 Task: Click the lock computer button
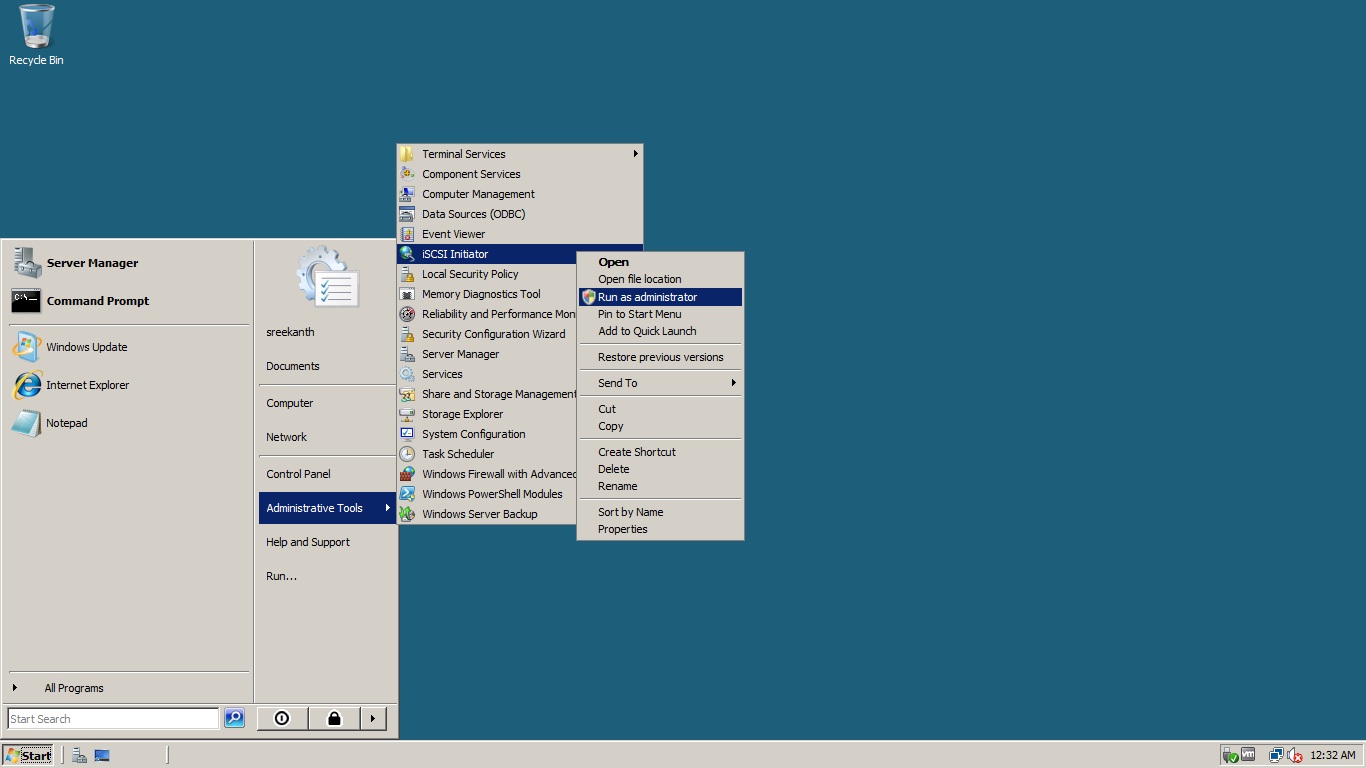click(333, 718)
